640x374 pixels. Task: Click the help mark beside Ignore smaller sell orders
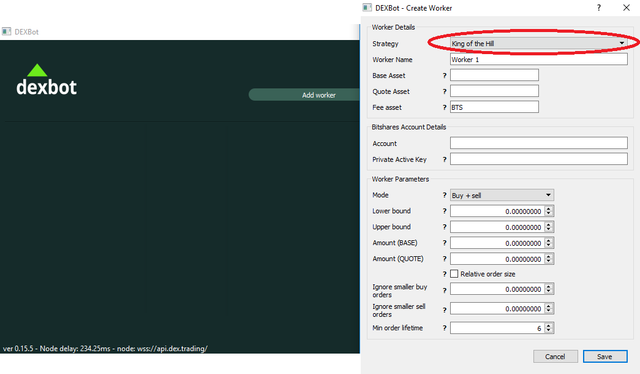point(444,309)
